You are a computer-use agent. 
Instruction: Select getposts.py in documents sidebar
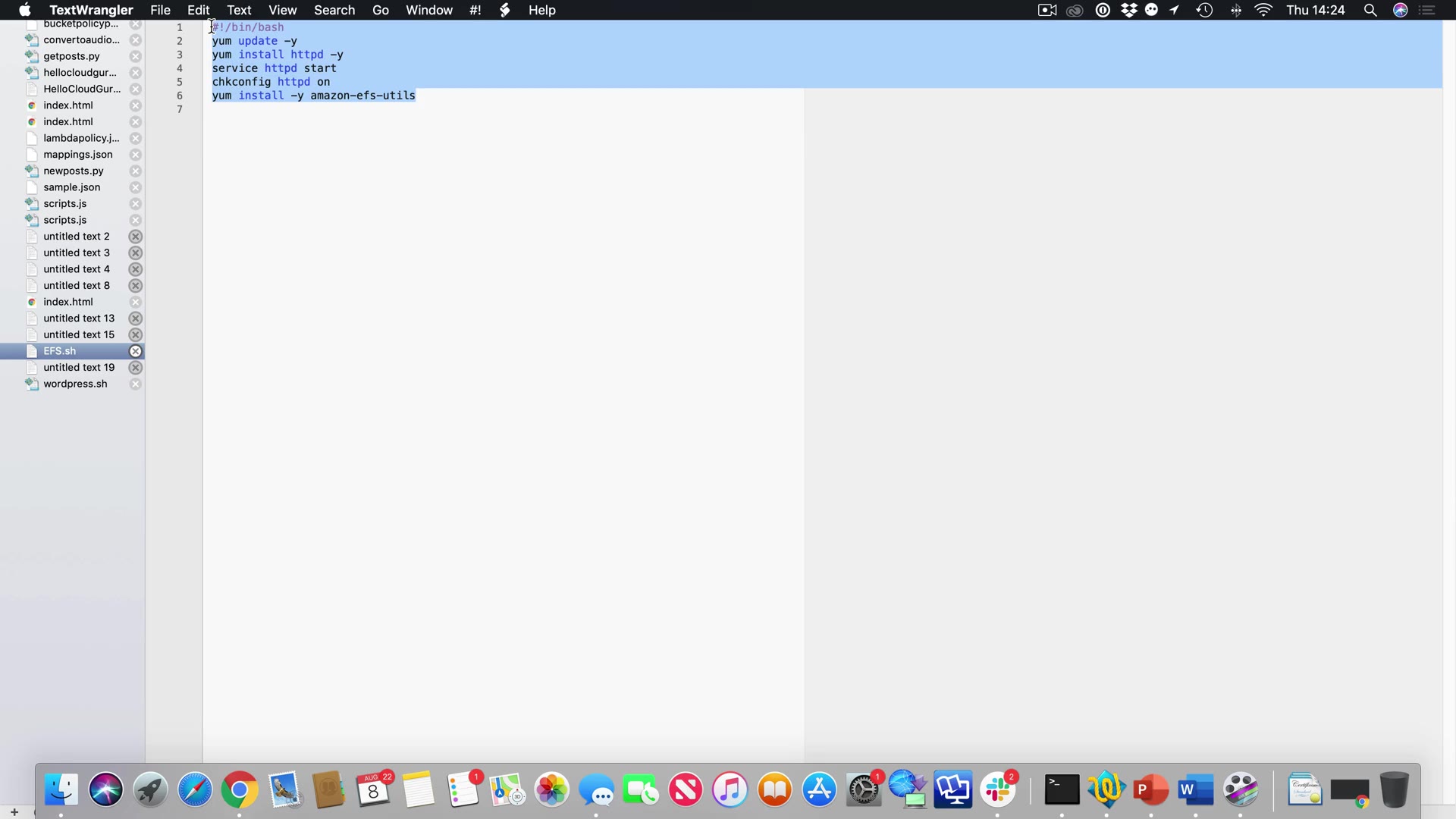point(71,56)
